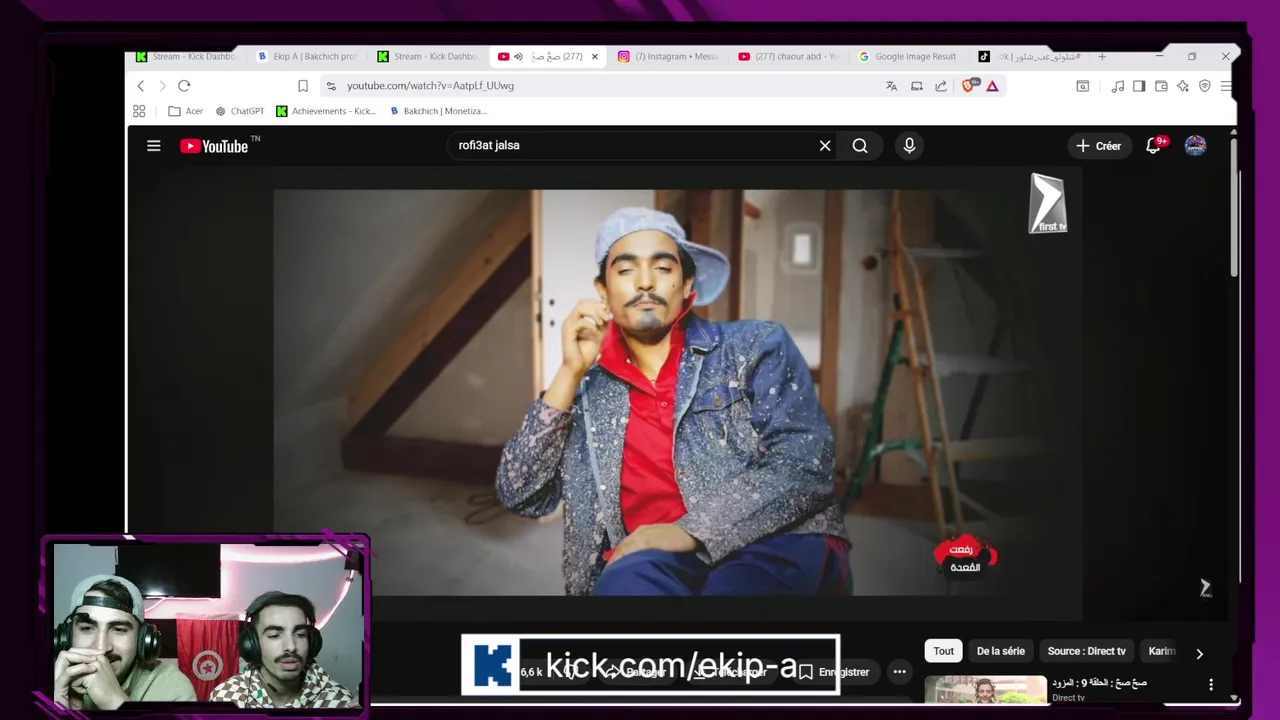
Task: Switch to the TikTok tab
Action: (1030, 57)
